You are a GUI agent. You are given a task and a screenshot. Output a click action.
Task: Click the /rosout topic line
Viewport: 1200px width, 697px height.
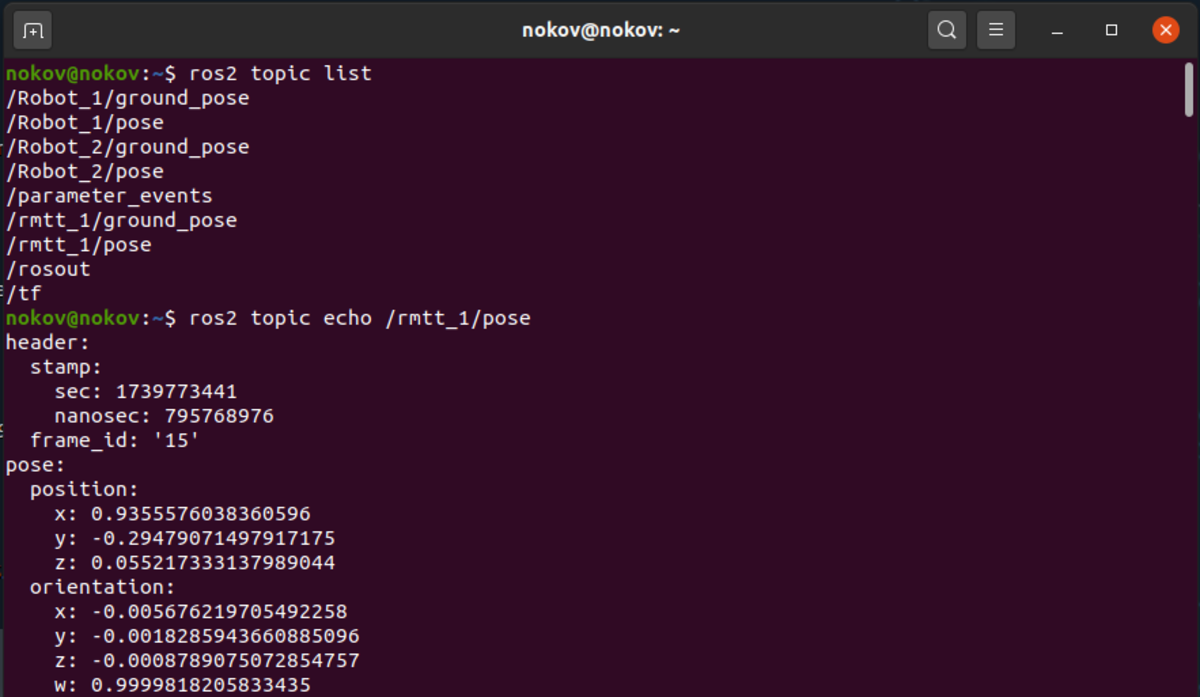[48, 270]
